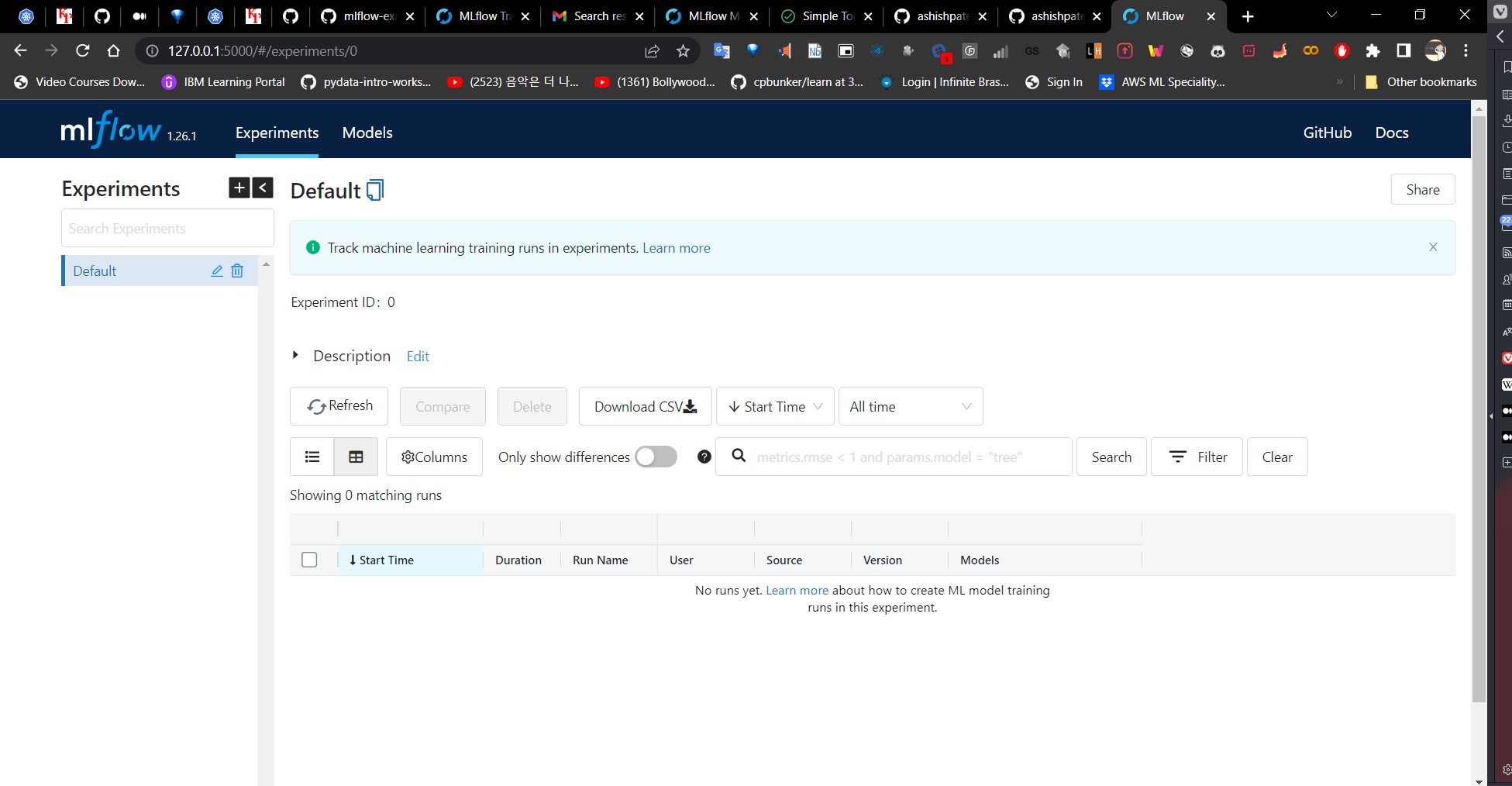Open Other bookmarks folder
The width and height of the screenshot is (1512, 786).
pos(1421,81)
